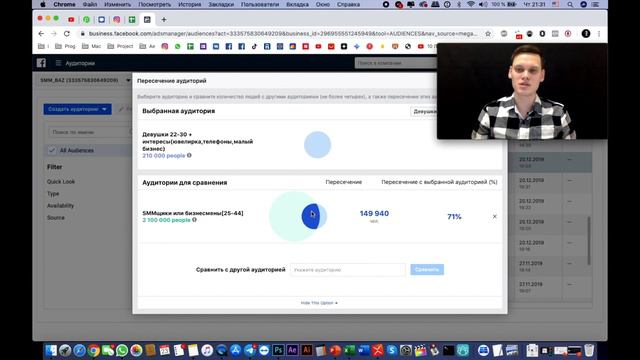Open Google Chrome from the dock

[93, 350]
